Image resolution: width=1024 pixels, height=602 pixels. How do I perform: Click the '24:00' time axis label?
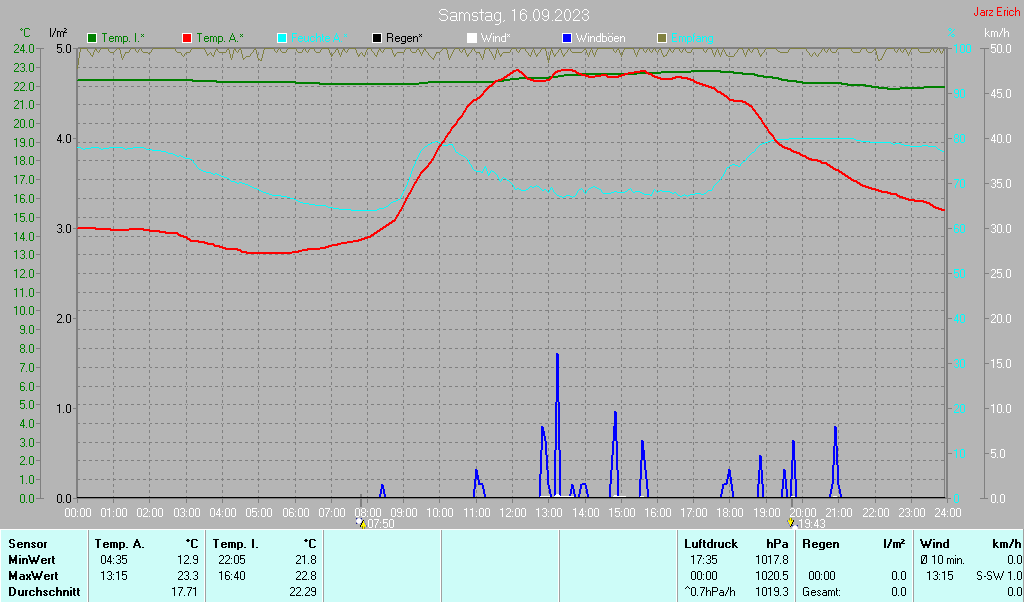tap(947, 513)
